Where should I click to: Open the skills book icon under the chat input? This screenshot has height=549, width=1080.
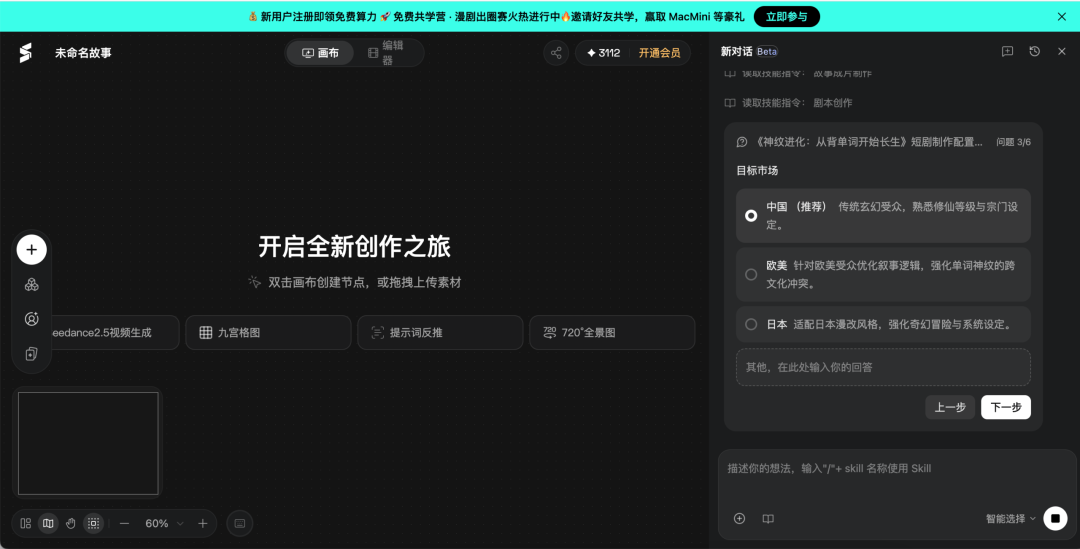point(768,519)
